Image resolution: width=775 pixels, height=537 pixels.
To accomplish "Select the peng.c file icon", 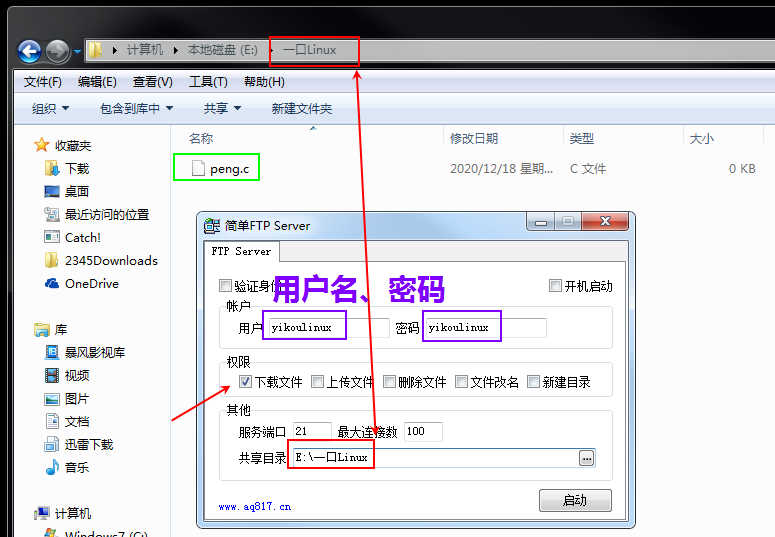I will coord(198,169).
